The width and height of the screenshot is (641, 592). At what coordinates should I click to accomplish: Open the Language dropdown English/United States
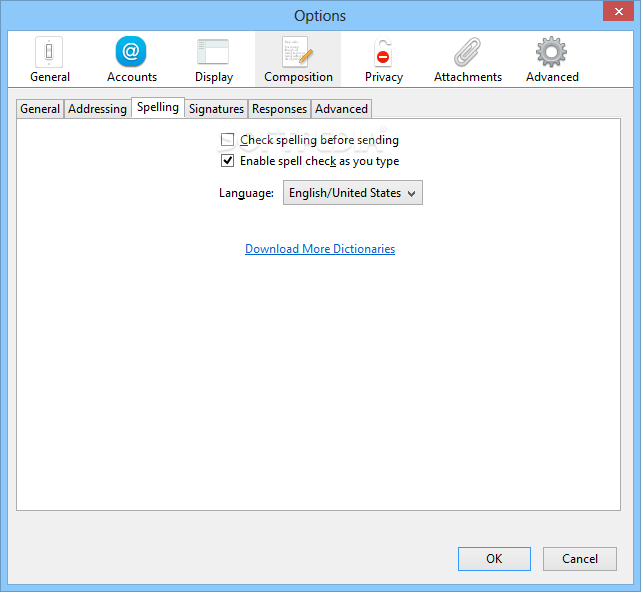(353, 193)
